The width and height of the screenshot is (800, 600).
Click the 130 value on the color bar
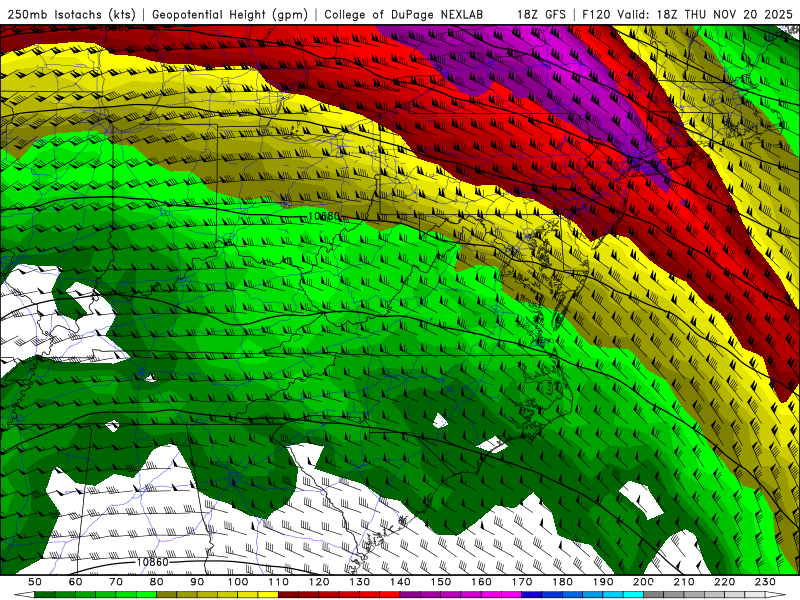pyautogui.click(x=360, y=582)
